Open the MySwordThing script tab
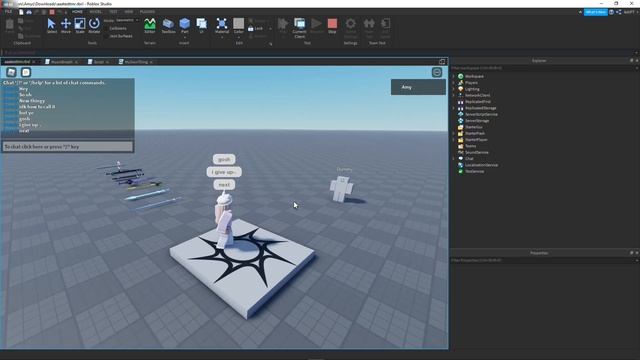This screenshot has height=360, width=640. 136,62
